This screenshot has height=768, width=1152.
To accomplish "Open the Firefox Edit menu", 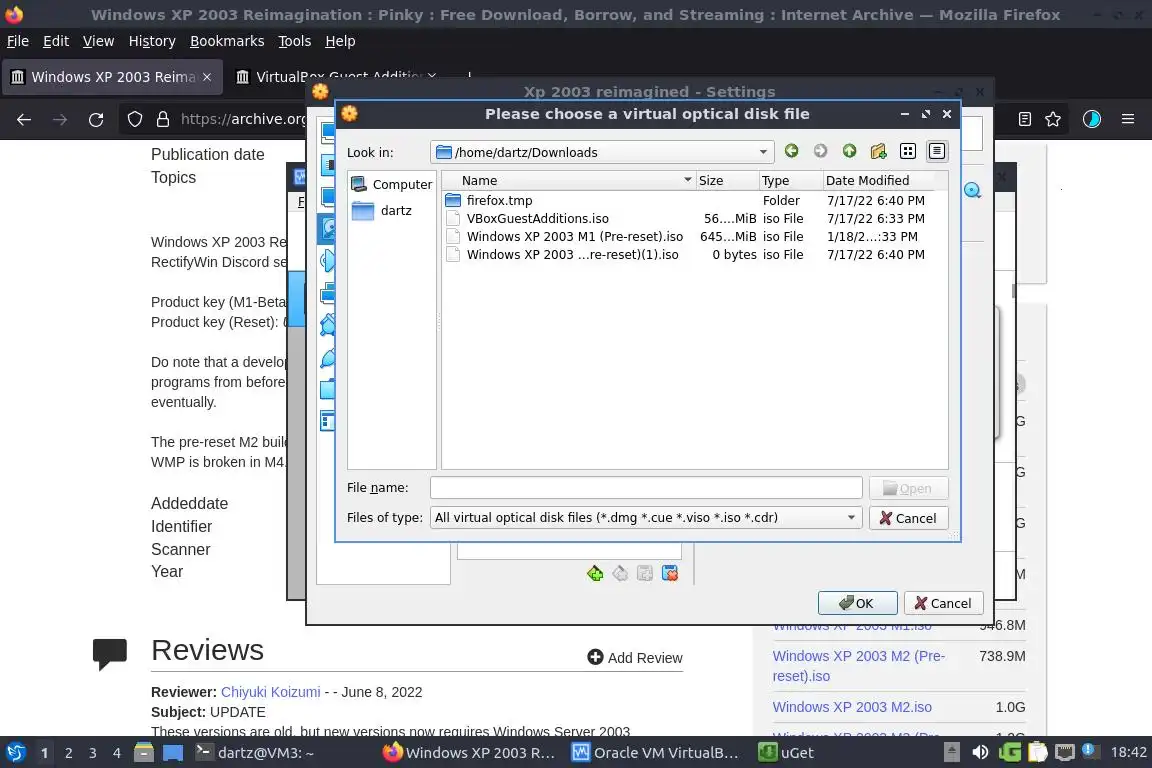I will [x=56, y=41].
